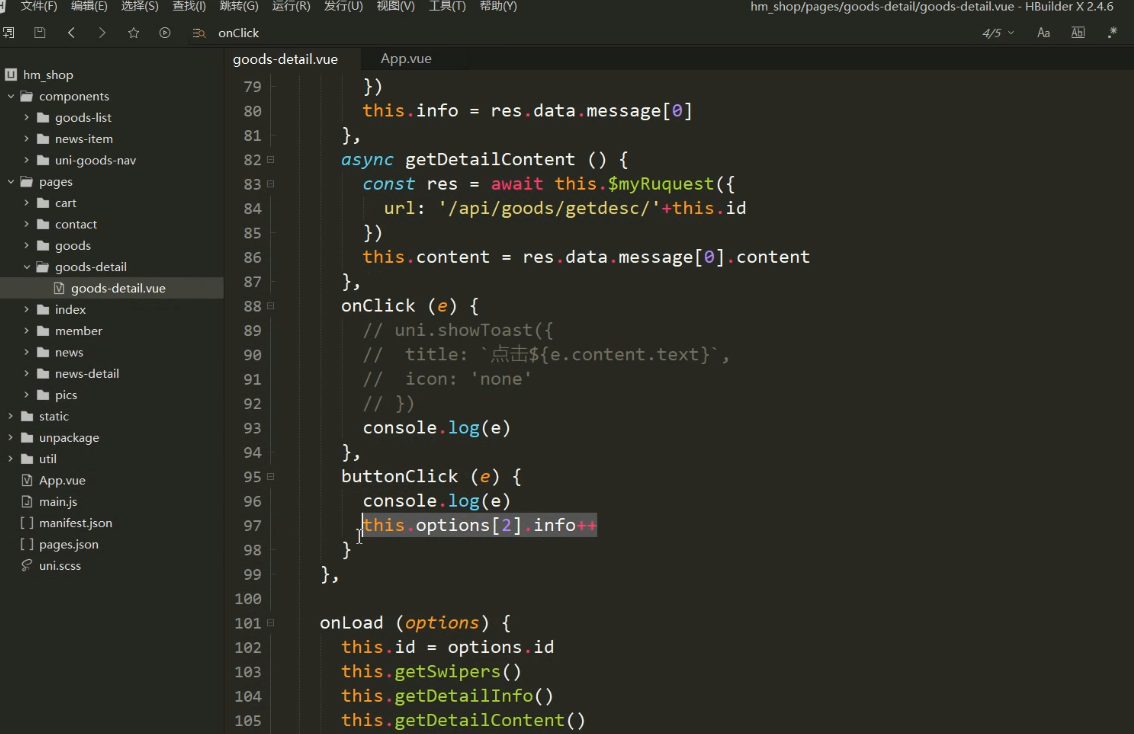Image resolution: width=1134 pixels, height=734 pixels.
Task: Expand the contact folder chevron
Action: point(27,224)
